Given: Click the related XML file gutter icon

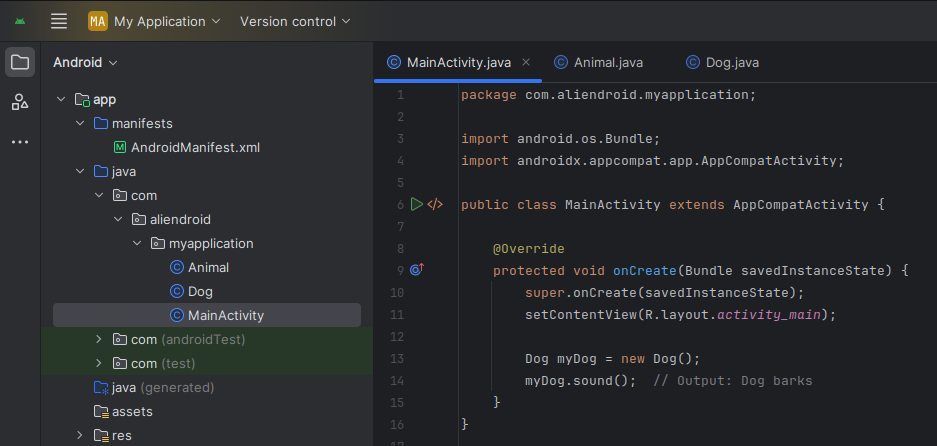Looking at the screenshot, I should pos(435,204).
